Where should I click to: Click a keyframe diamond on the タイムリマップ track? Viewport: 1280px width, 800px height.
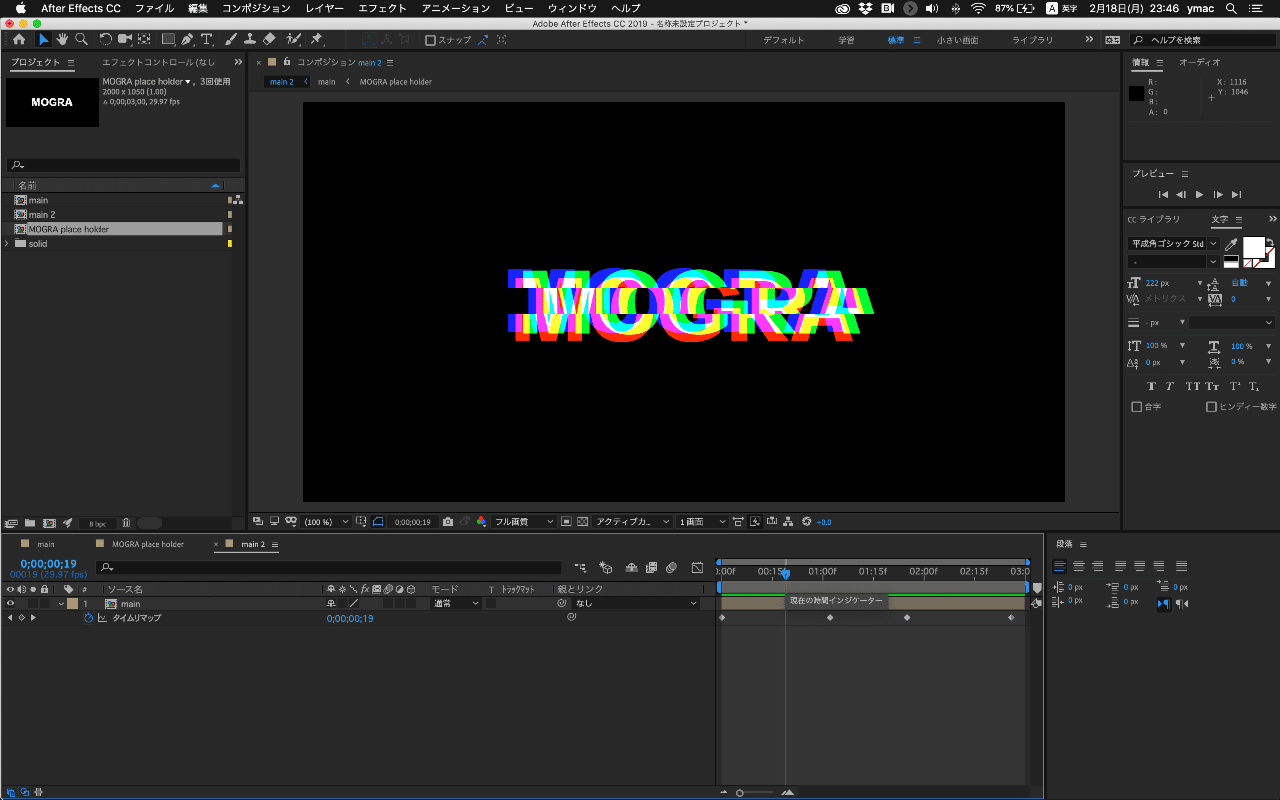point(829,617)
